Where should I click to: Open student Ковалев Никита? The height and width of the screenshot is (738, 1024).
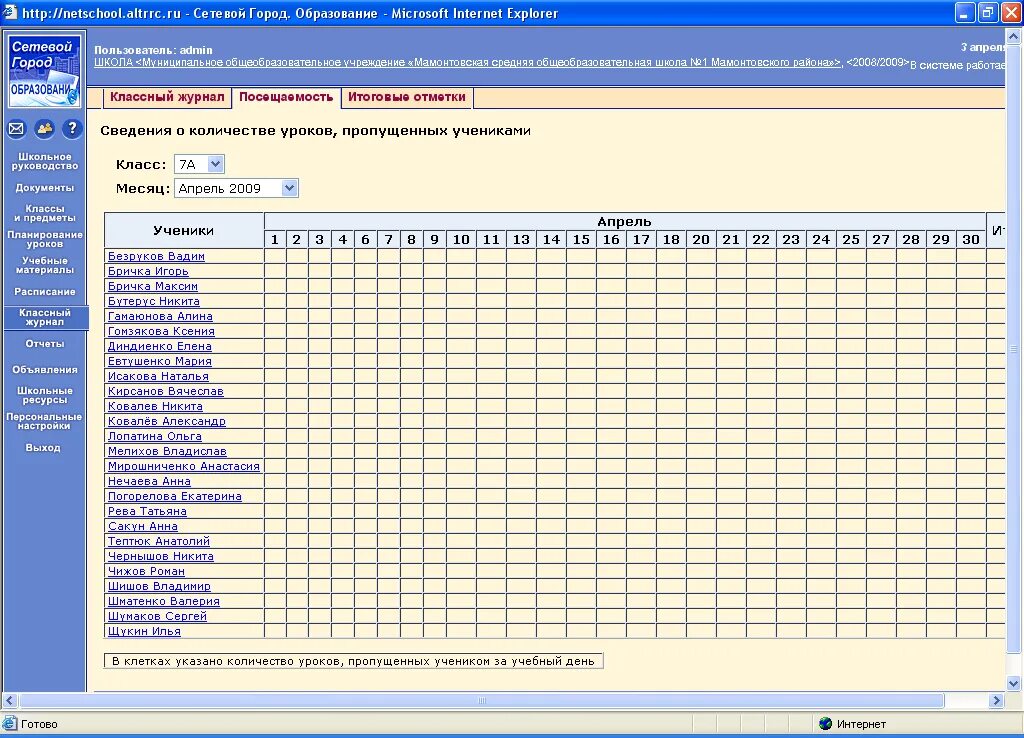[x=155, y=406]
